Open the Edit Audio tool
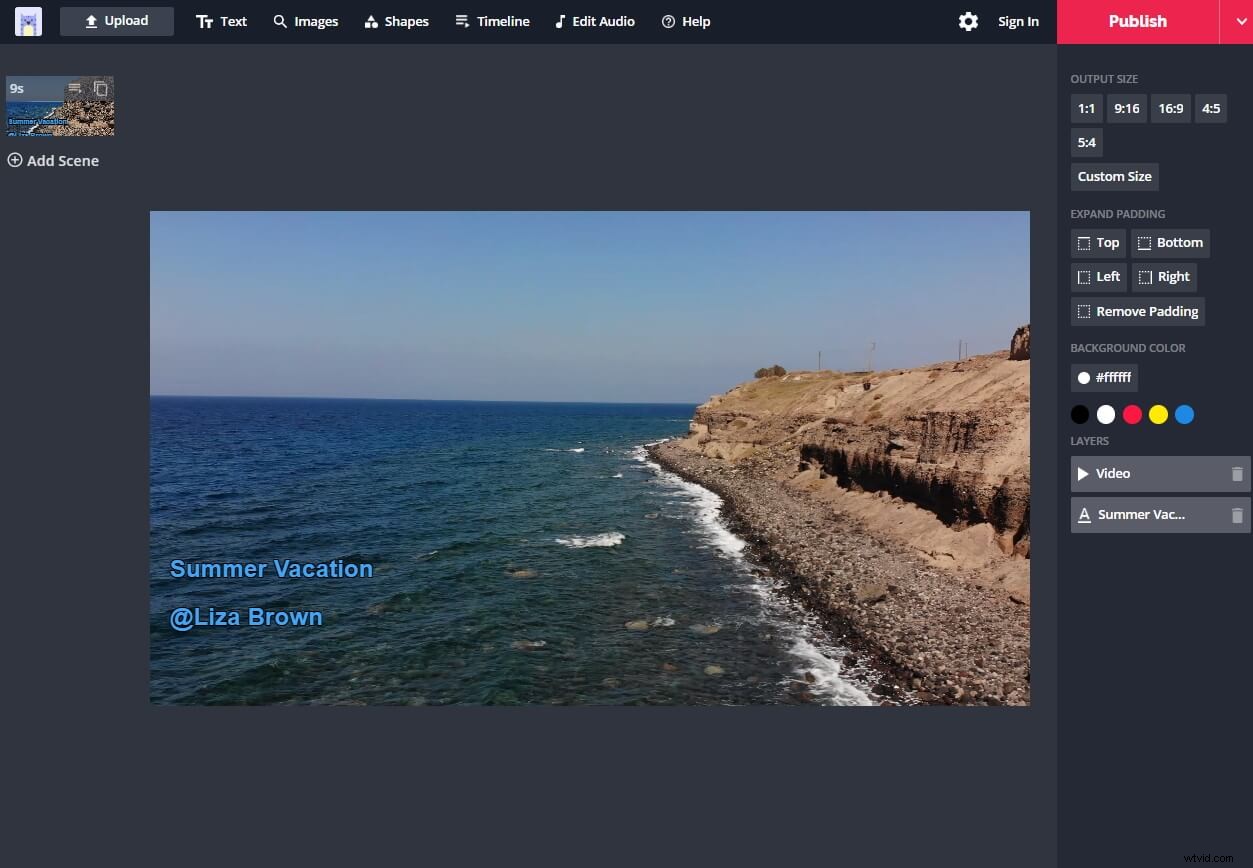 (594, 21)
